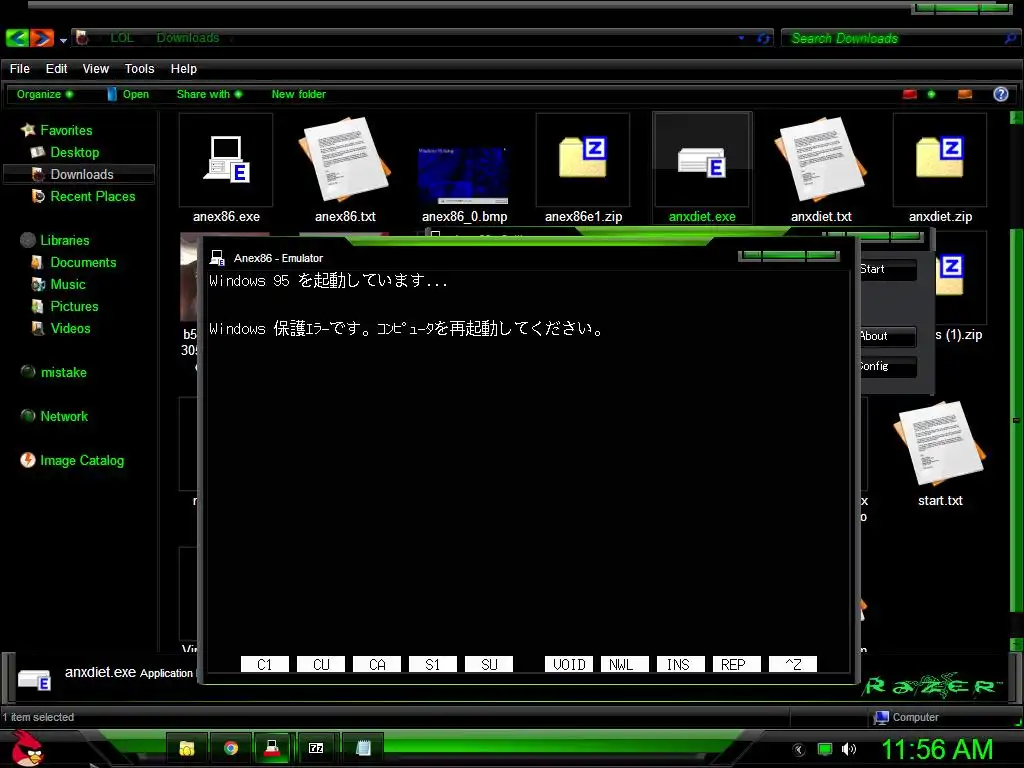
Task: Select Recent Places in Favorites
Action: tap(93, 196)
